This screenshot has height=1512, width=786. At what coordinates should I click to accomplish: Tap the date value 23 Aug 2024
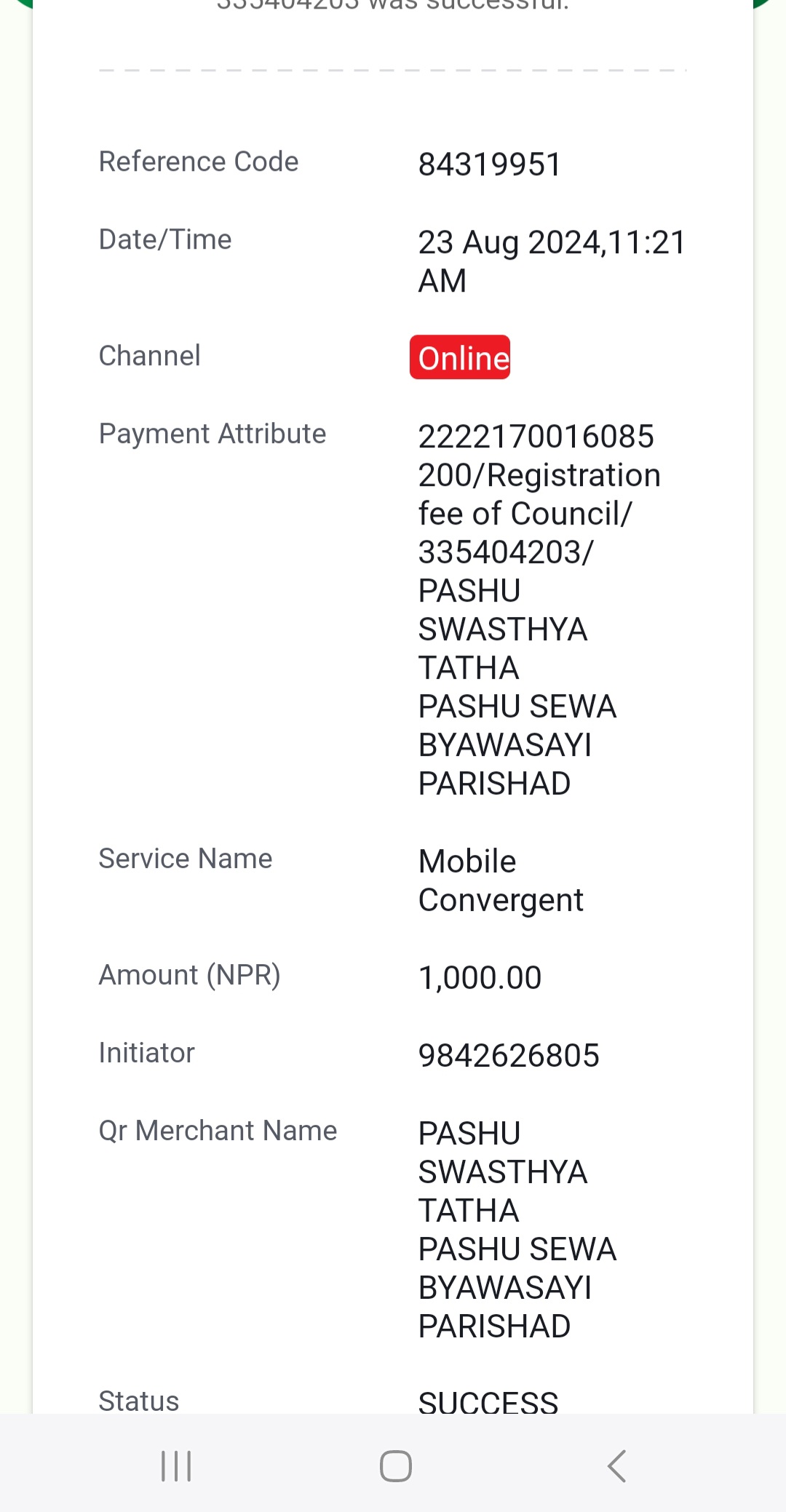click(x=508, y=243)
